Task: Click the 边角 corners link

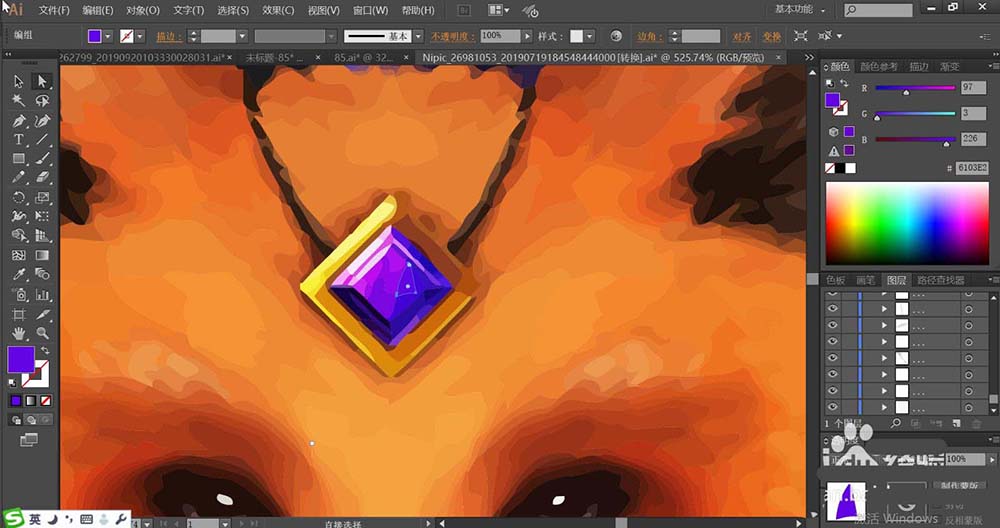Action: coord(649,36)
